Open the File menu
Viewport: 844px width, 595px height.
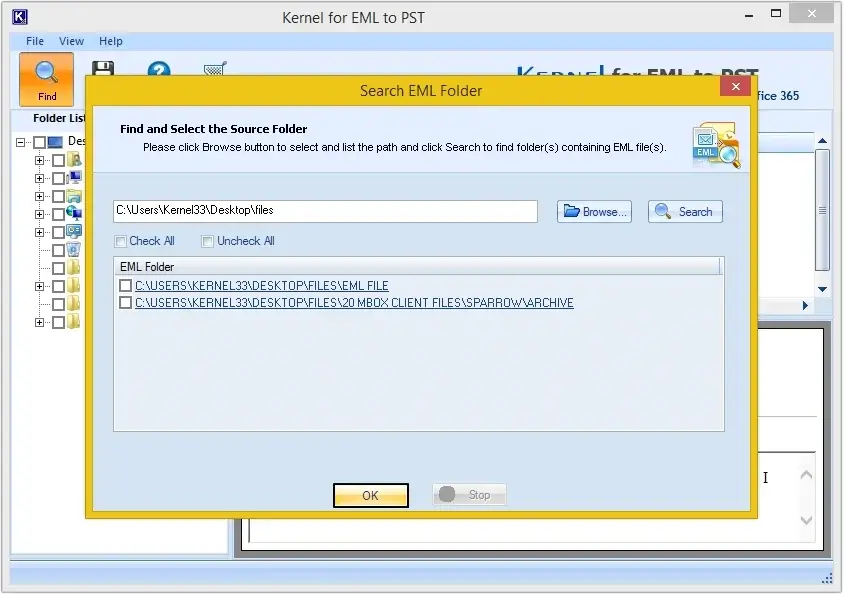pos(35,41)
